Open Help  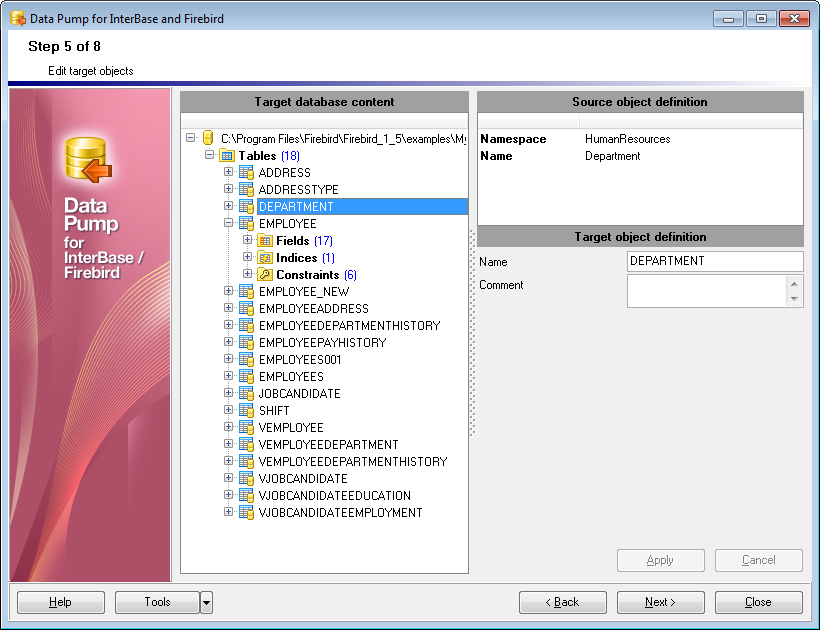click(60, 602)
